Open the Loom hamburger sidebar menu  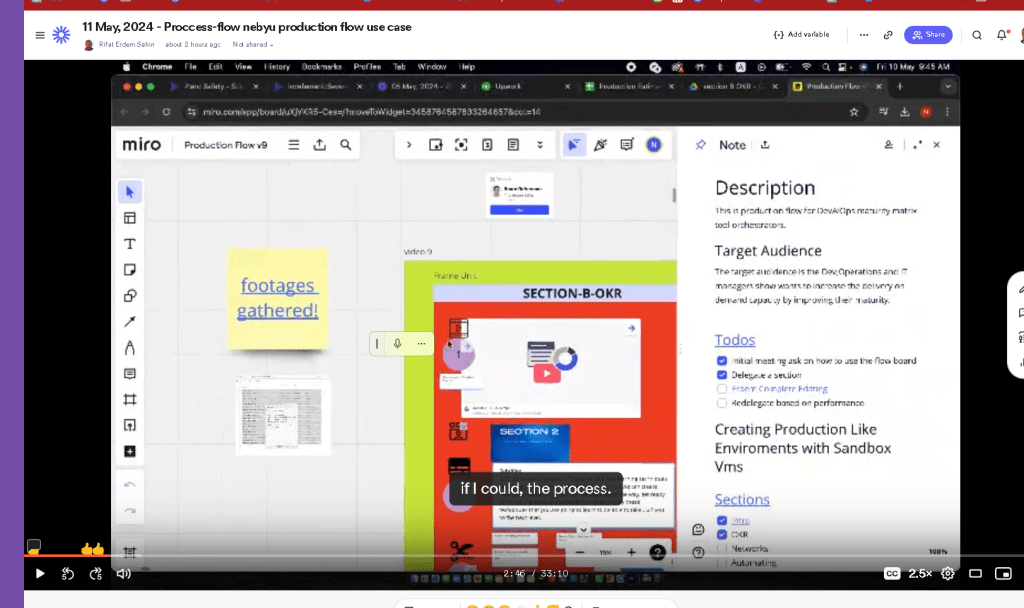click(40, 35)
